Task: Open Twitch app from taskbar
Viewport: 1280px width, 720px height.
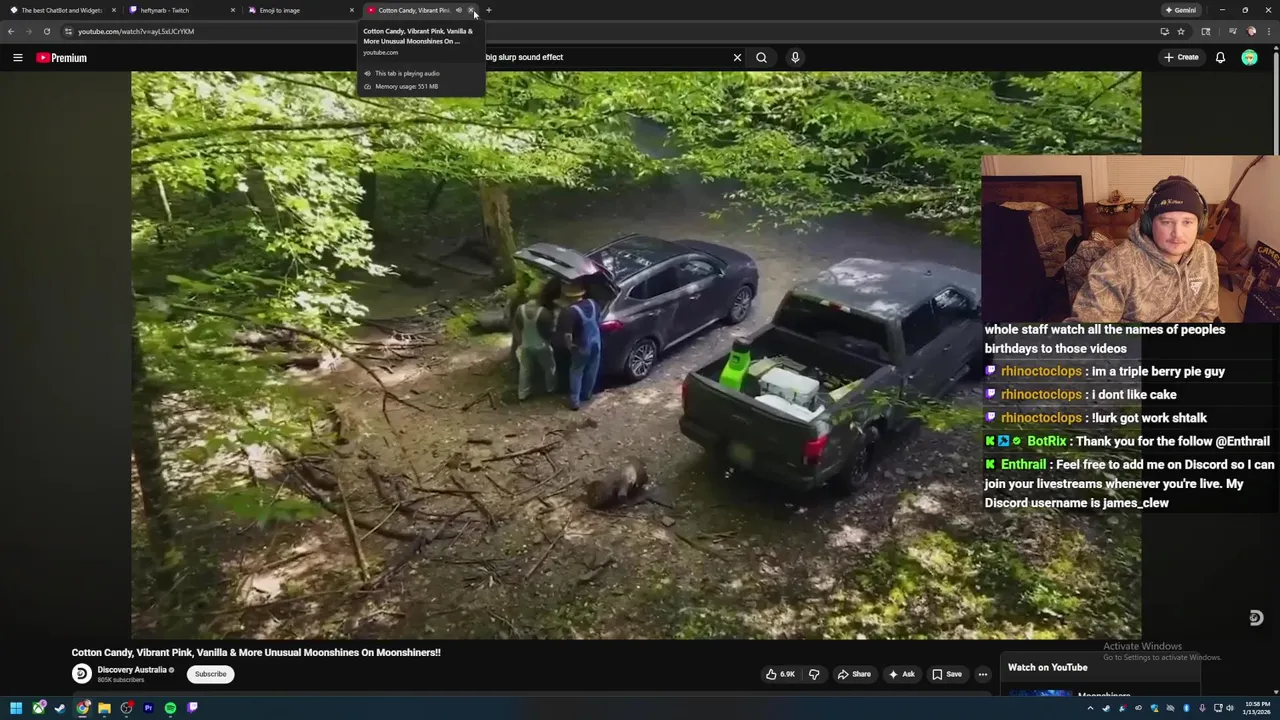Action: 192,708
